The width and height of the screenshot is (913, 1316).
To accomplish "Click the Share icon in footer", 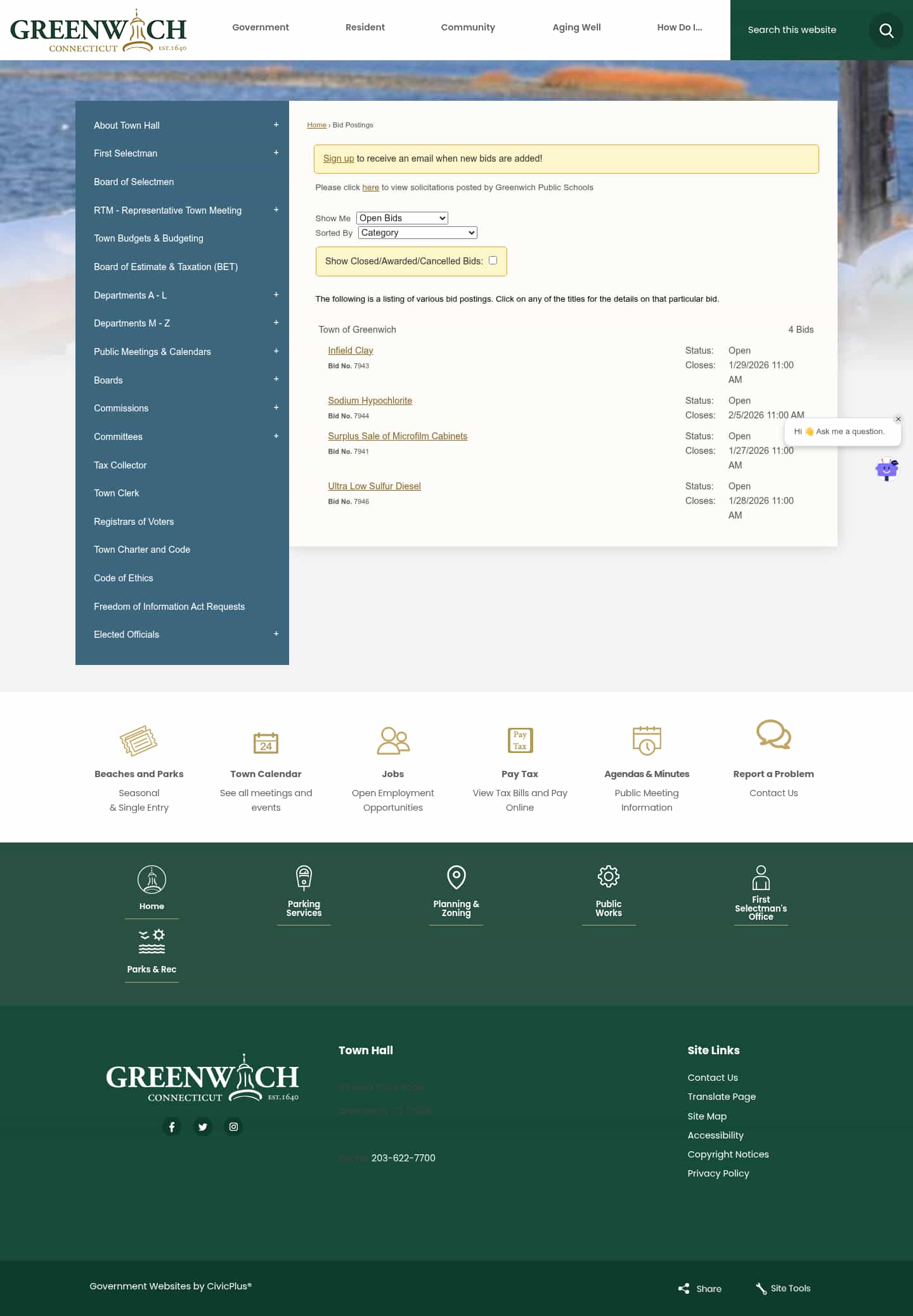I will coord(683,1288).
